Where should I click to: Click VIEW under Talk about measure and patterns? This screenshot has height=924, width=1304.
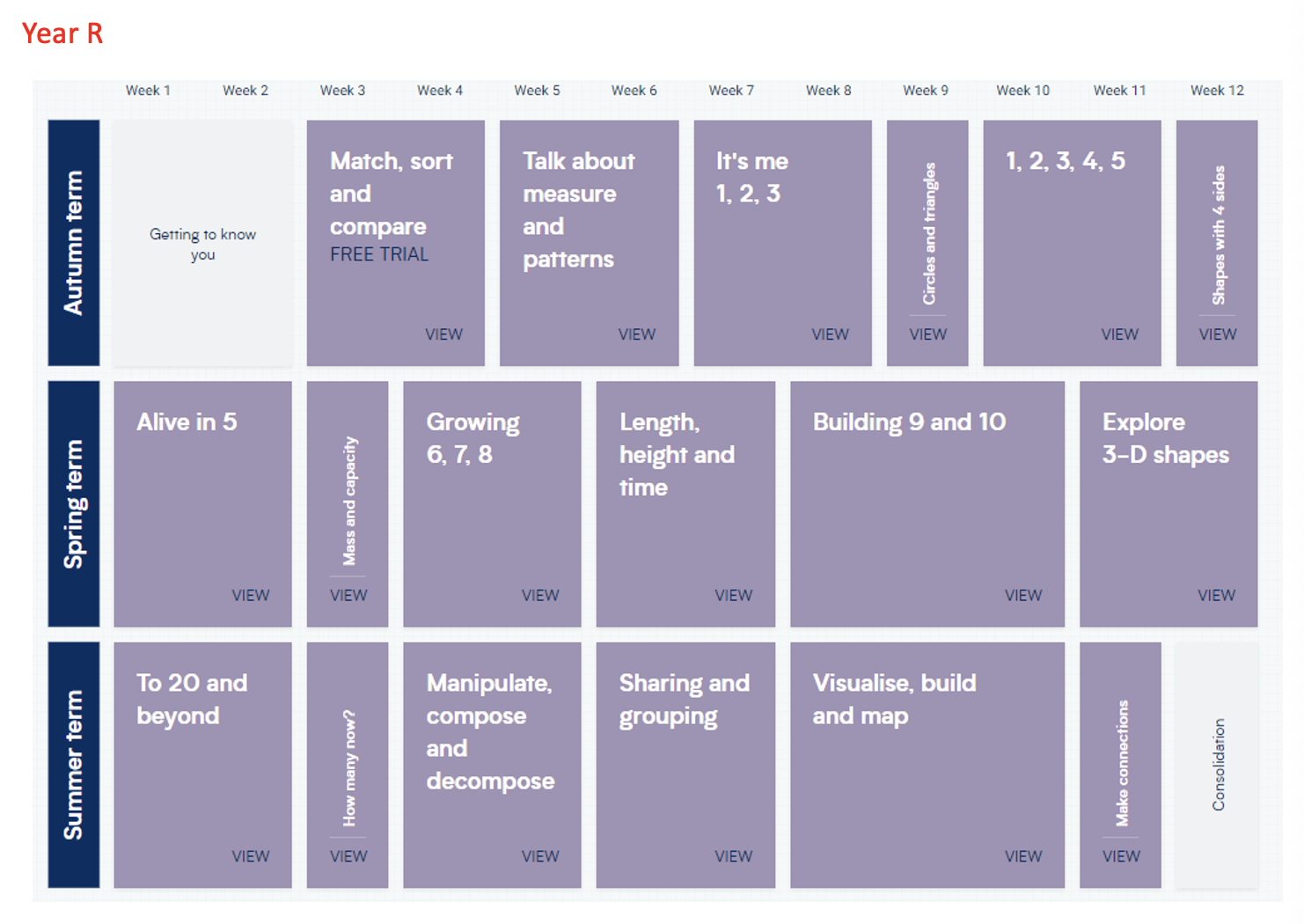[636, 334]
